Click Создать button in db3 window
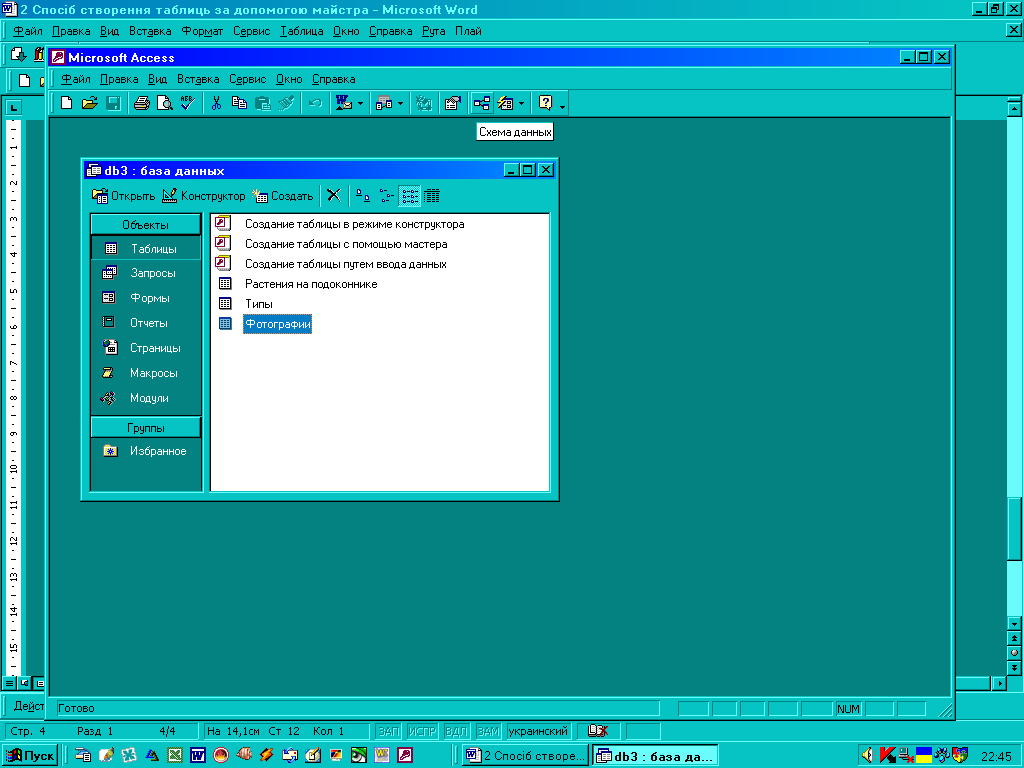 tap(283, 195)
